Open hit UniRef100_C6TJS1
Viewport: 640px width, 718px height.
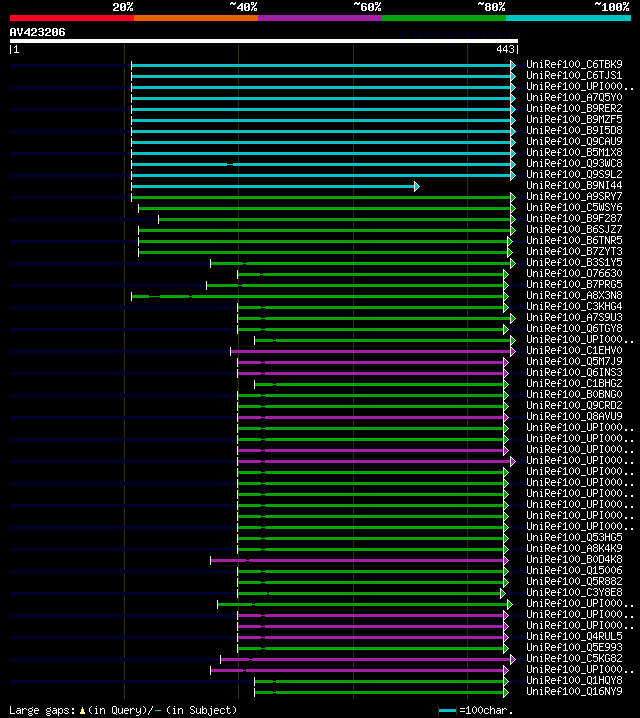(574, 76)
